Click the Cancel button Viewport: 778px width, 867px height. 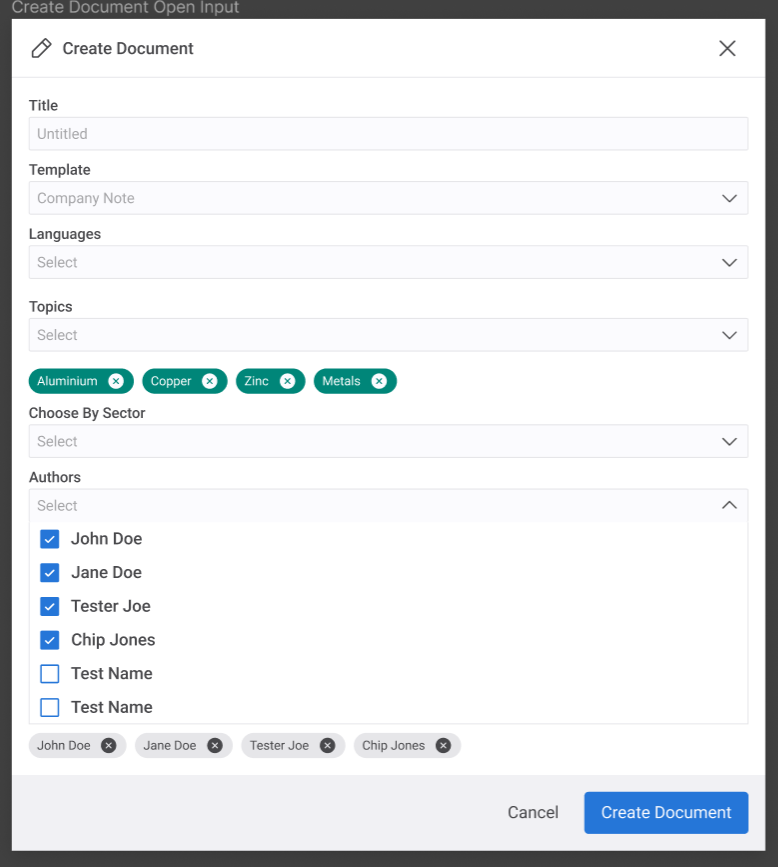pos(533,812)
